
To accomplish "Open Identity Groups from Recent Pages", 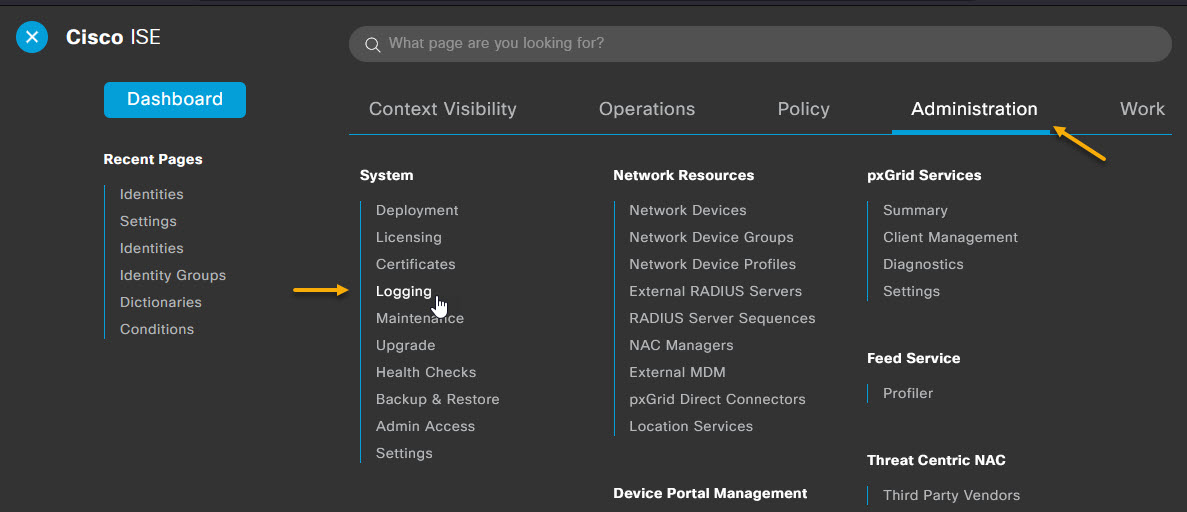I will pyautogui.click(x=173, y=276).
